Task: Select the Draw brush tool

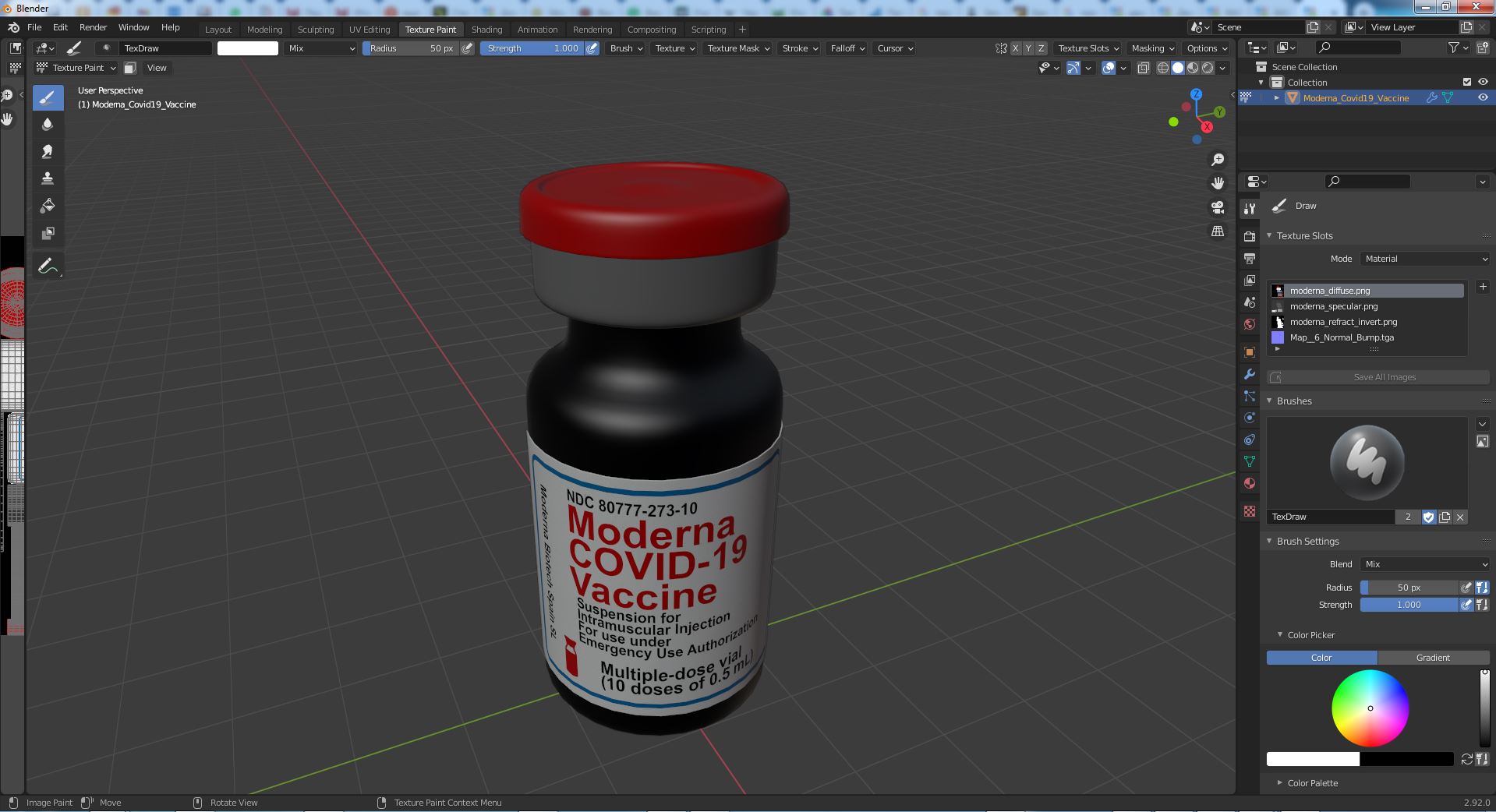Action: click(x=48, y=97)
